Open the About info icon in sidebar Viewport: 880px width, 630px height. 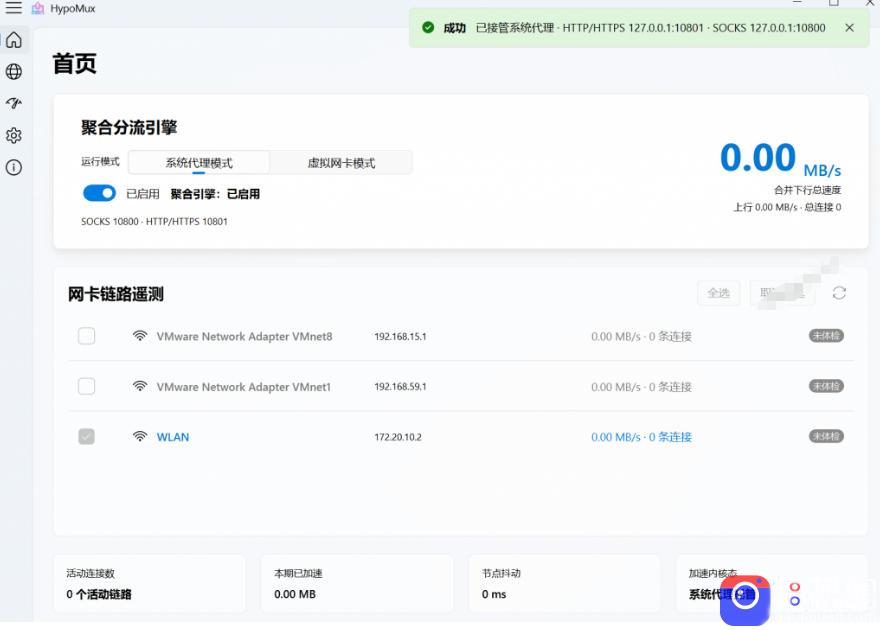pos(14,167)
